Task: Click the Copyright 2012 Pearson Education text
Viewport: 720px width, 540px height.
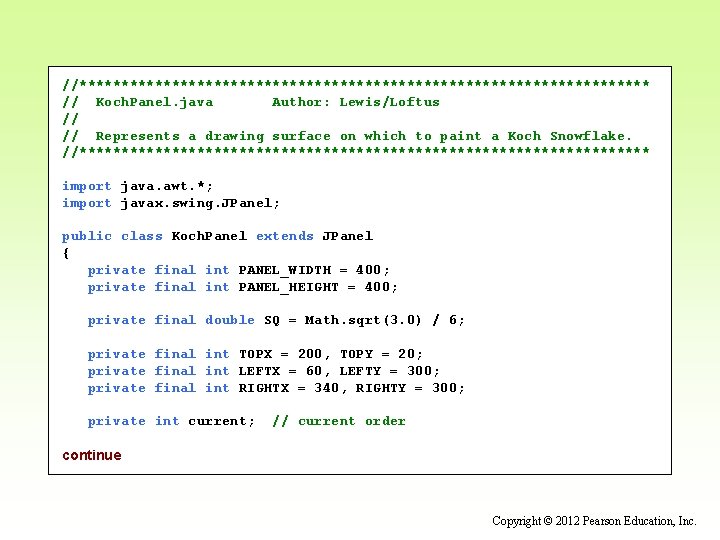Action: [x=594, y=521]
